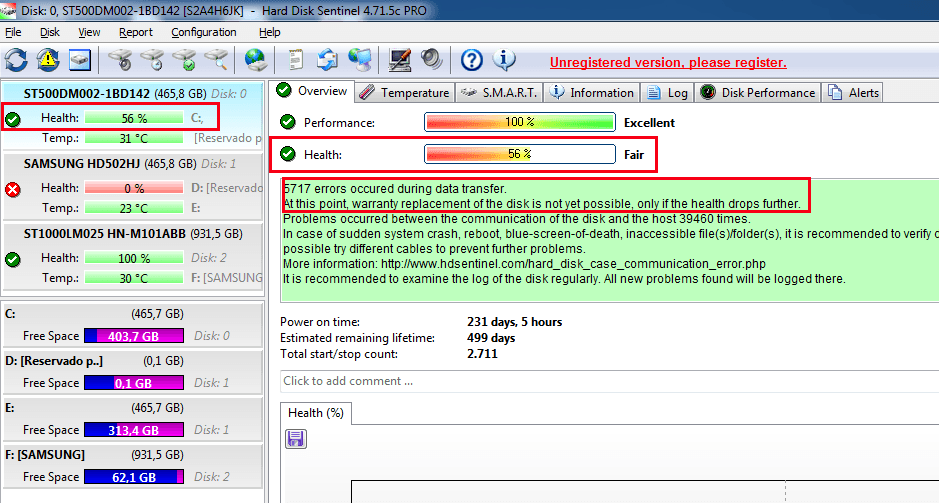
Task: Click the '499 days' remaining lifetime value
Action: (x=491, y=338)
